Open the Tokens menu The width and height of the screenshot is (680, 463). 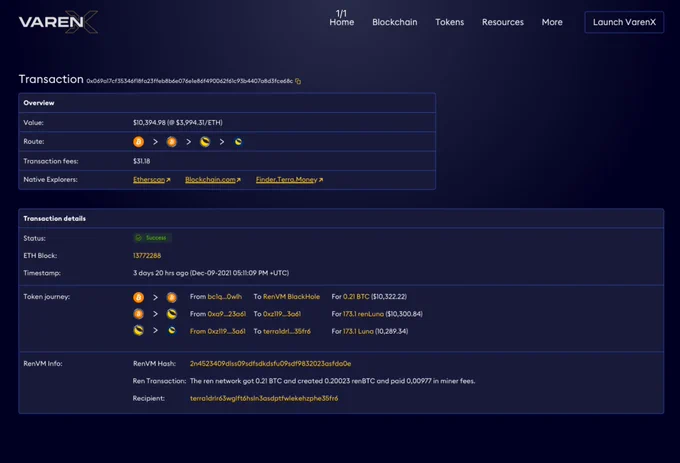pos(450,22)
